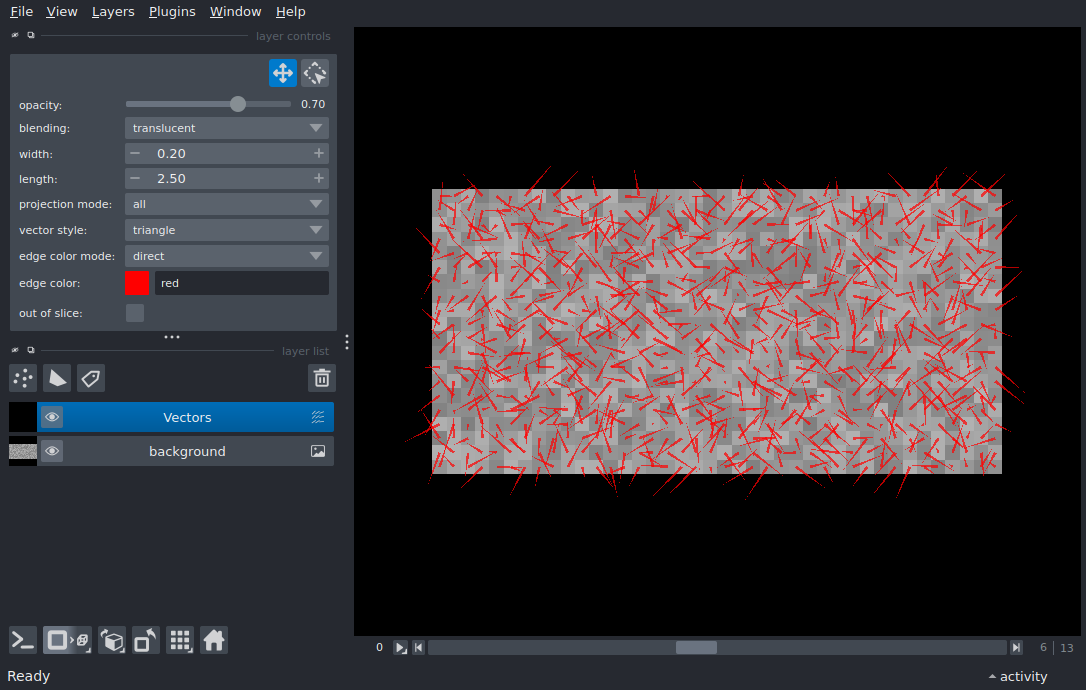Open the Layers menu
The width and height of the screenshot is (1086, 690).
coord(112,12)
